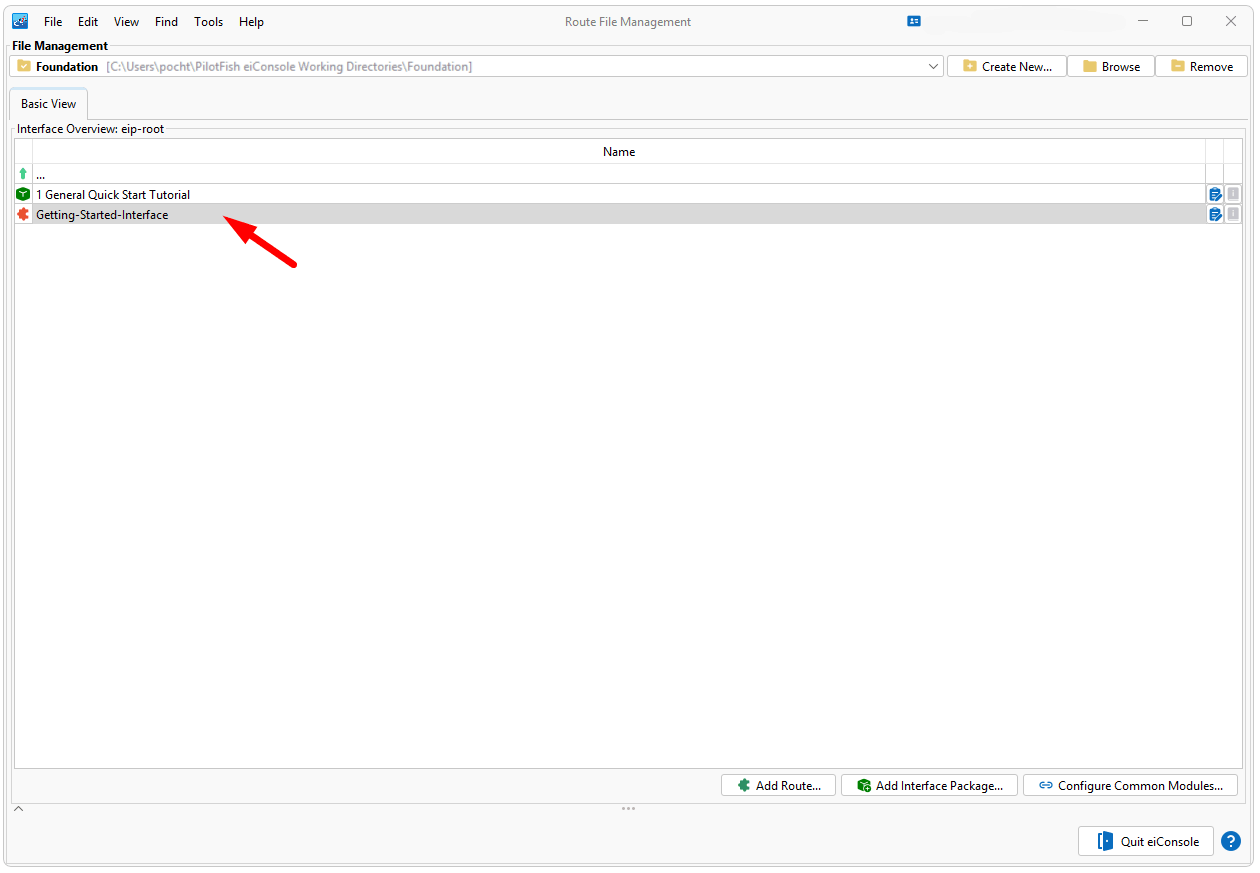
Task: Click Configure Common Modules... button
Action: 1130,785
